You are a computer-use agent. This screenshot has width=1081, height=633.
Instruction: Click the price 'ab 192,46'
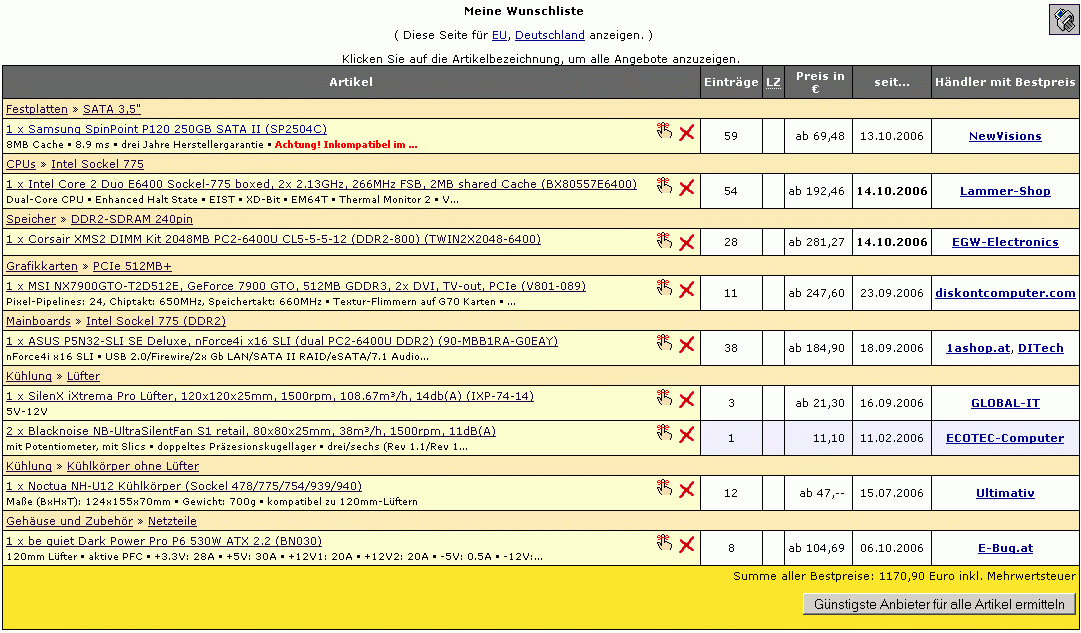pyautogui.click(x=817, y=192)
